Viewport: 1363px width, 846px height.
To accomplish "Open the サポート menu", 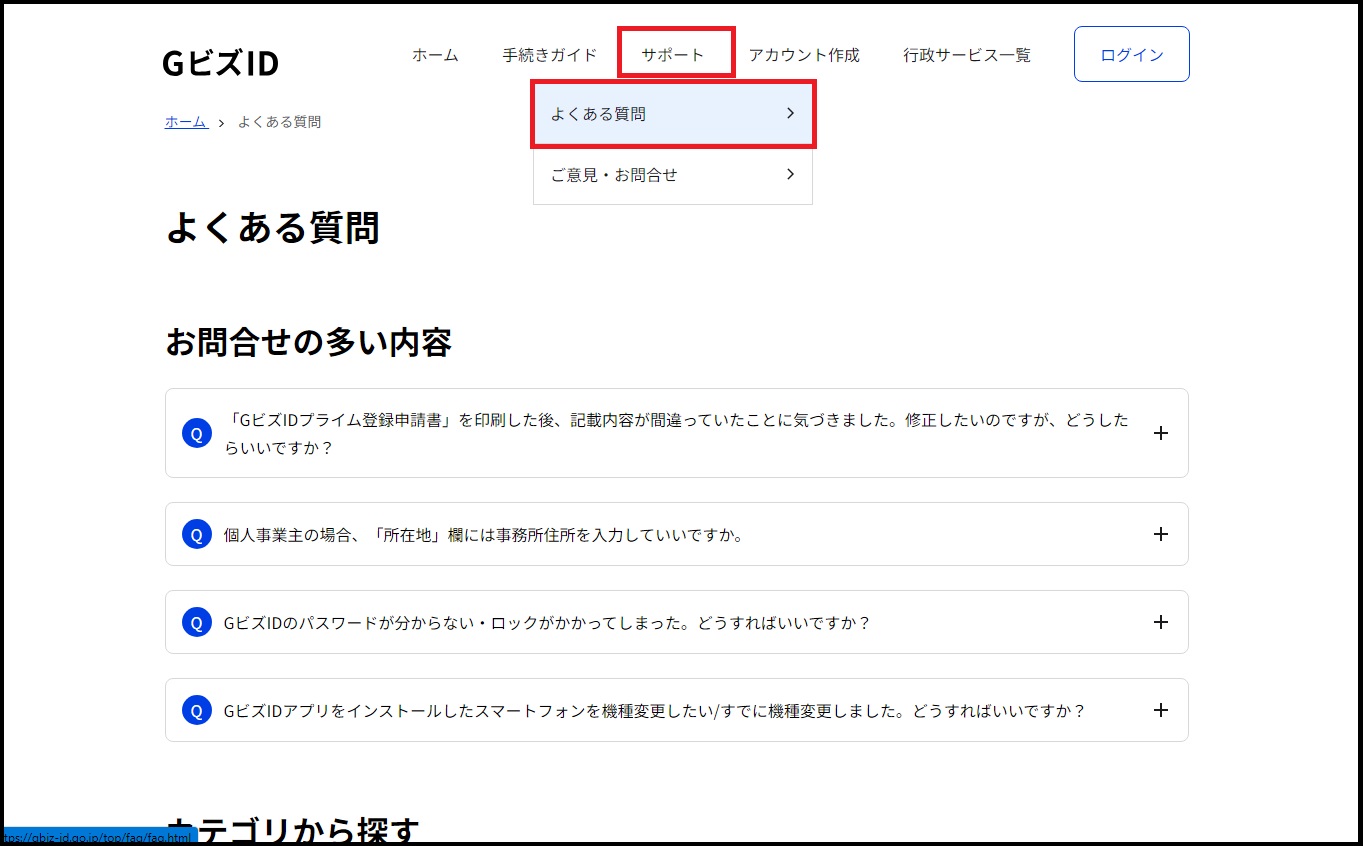I will click(673, 55).
